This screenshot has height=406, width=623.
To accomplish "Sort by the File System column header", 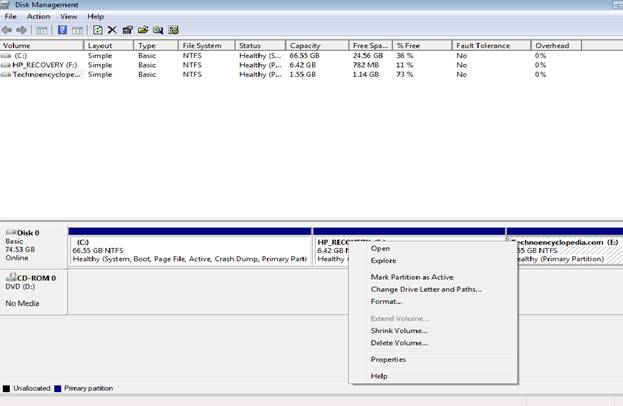I will tap(207, 45).
